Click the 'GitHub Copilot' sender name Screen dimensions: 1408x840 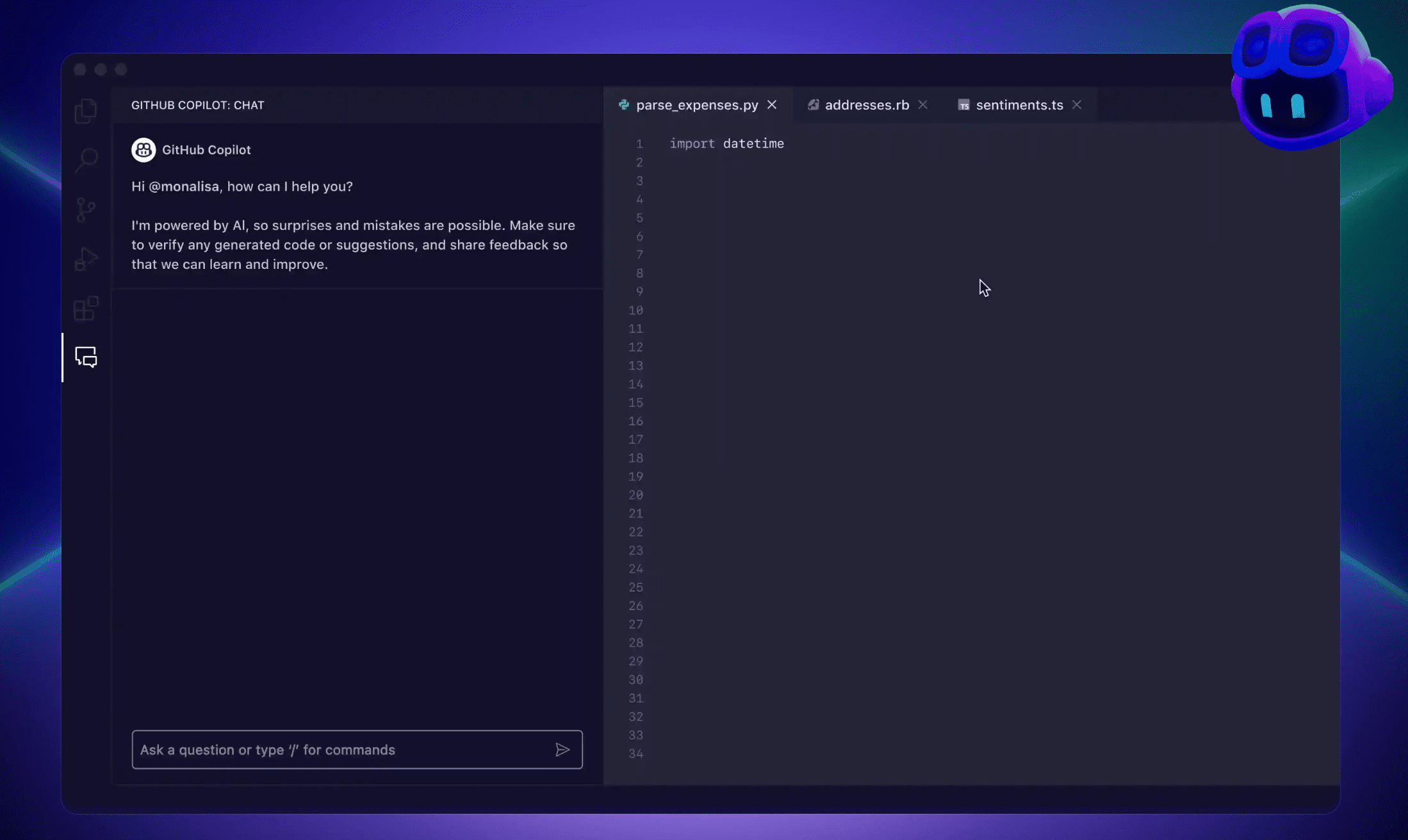click(206, 150)
